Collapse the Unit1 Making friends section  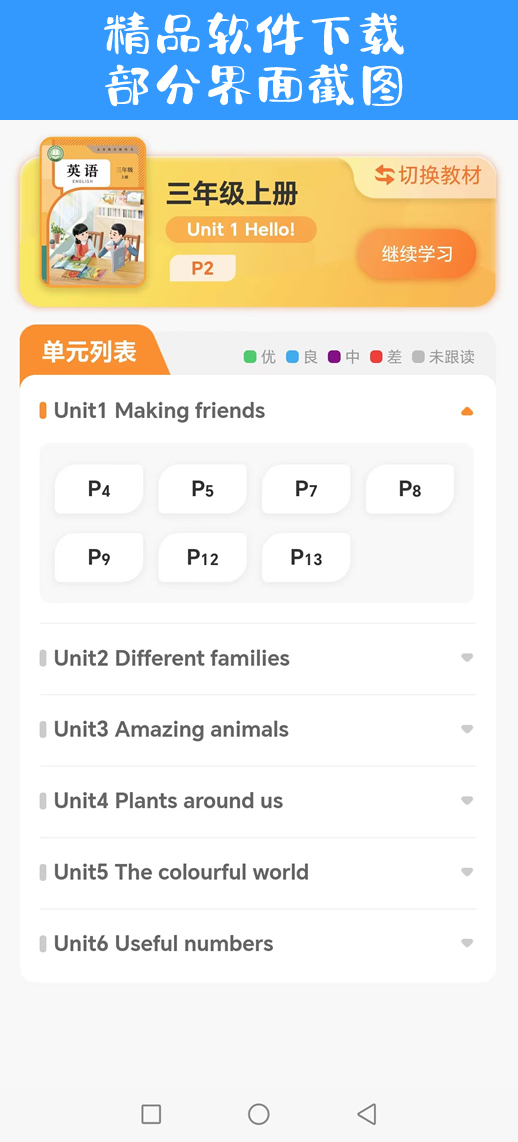[x=467, y=411]
